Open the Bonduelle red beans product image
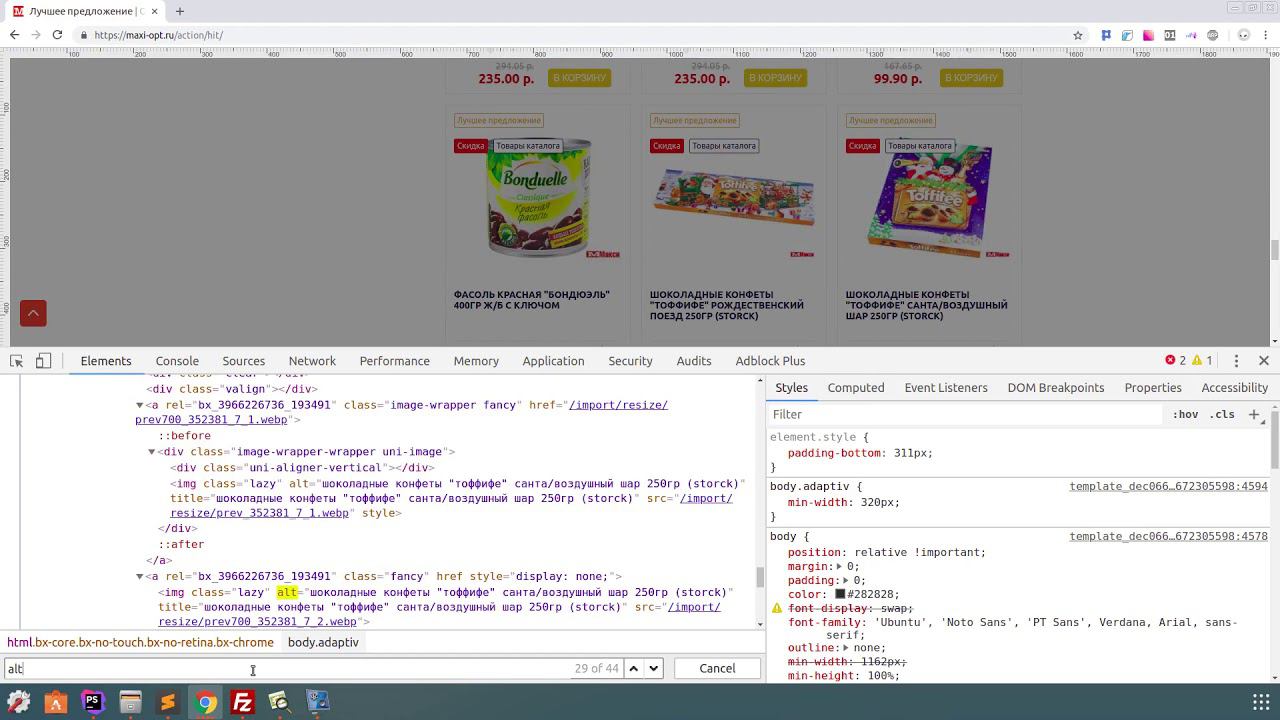Image resolution: width=1280 pixels, height=720 pixels. click(x=538, y=198)
